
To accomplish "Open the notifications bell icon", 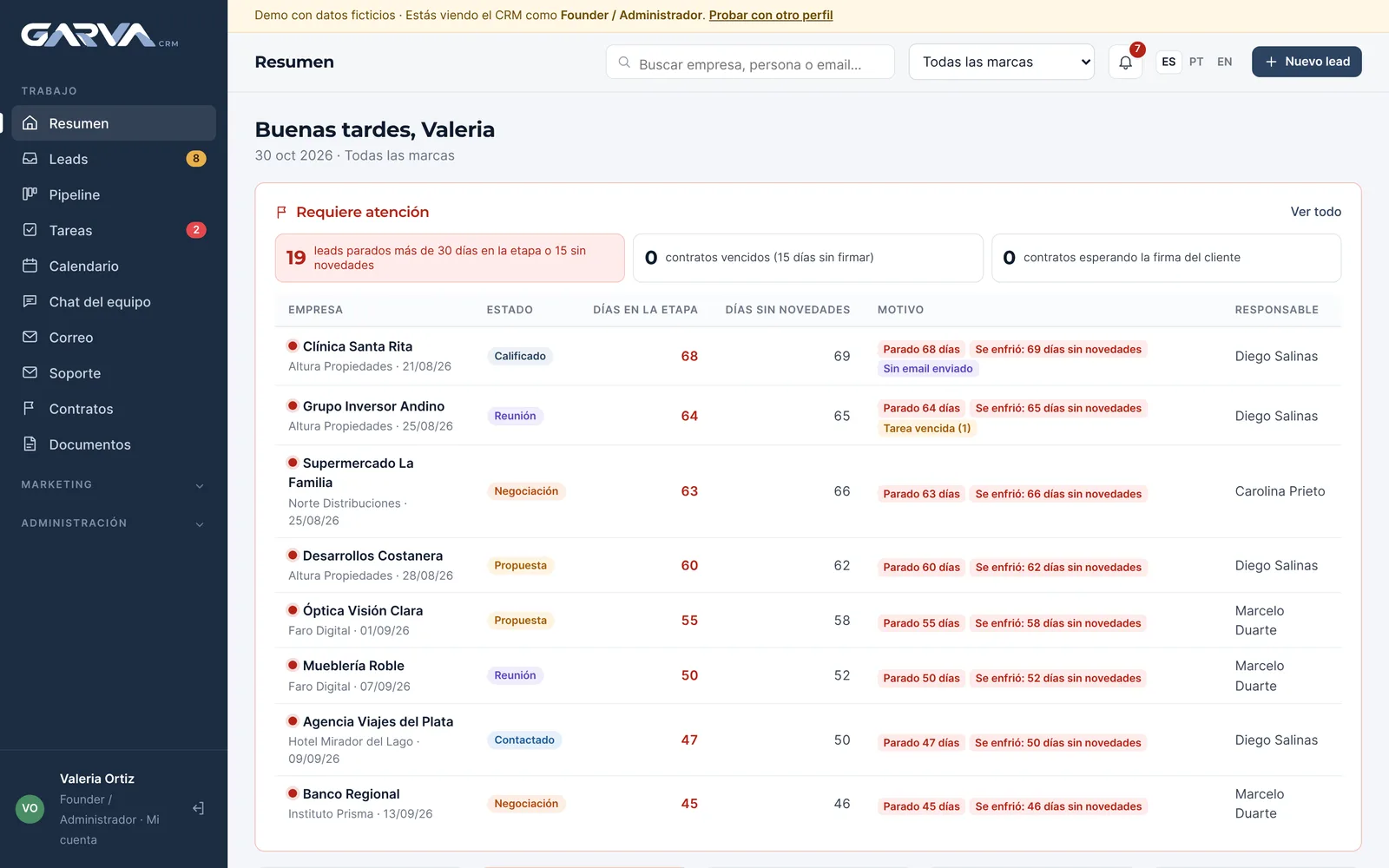I will click(x=1125, y=62).
